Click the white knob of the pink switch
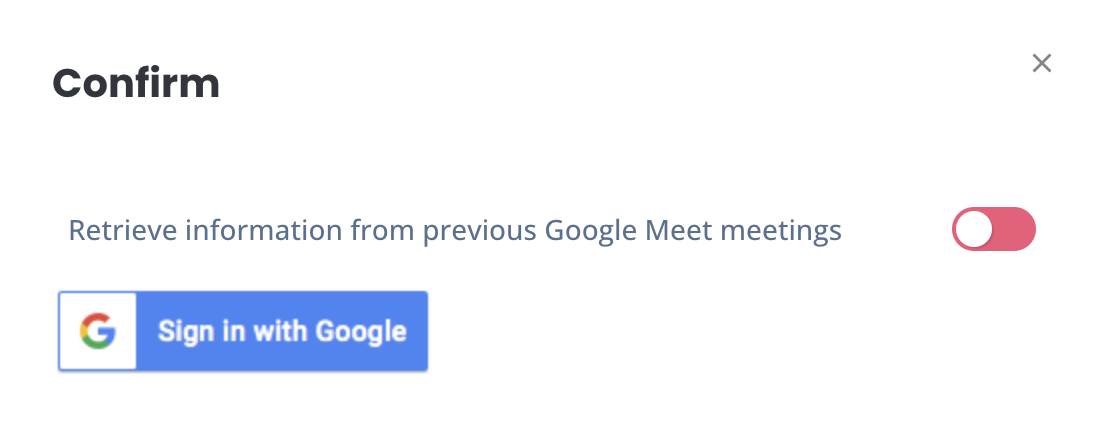Screen dimensions: 1100x428 (x=974, y=229)
